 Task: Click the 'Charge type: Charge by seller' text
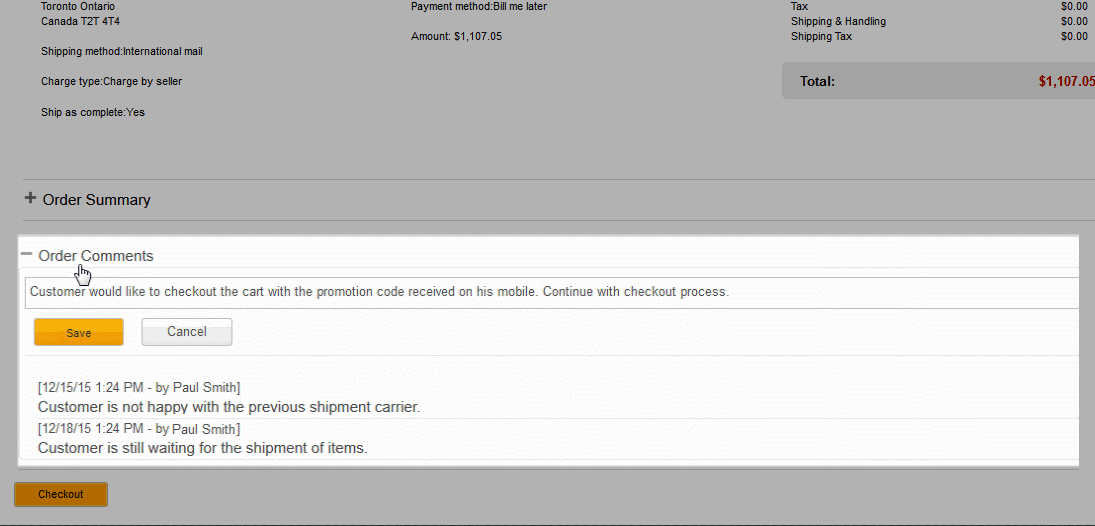tap(111, 82)
